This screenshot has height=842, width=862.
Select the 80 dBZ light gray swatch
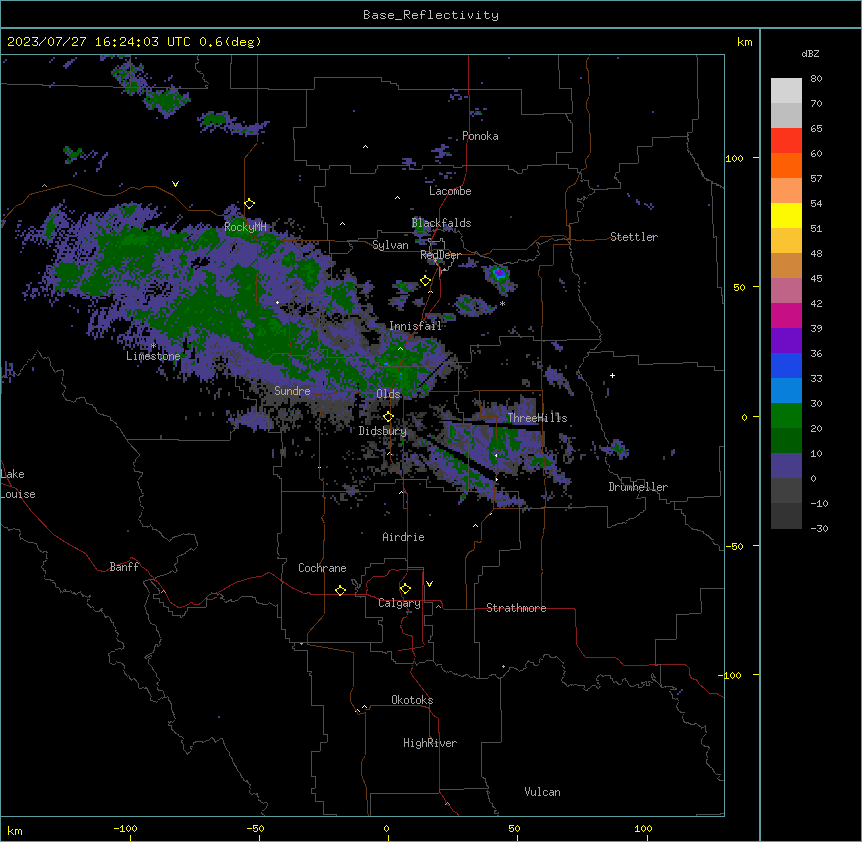coord(786,90)
